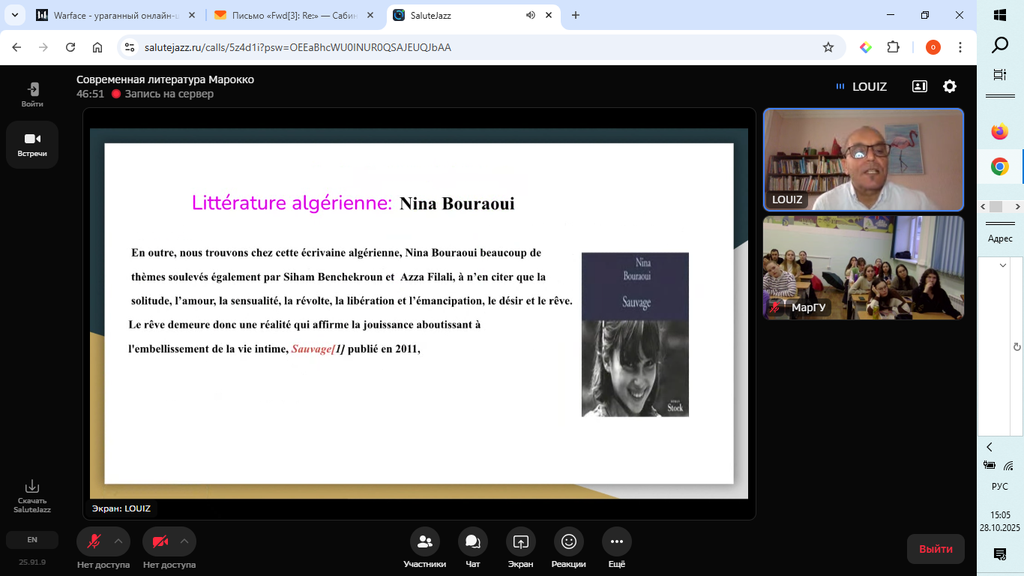Open the Реакции reactions picker

tap(568, 542)
